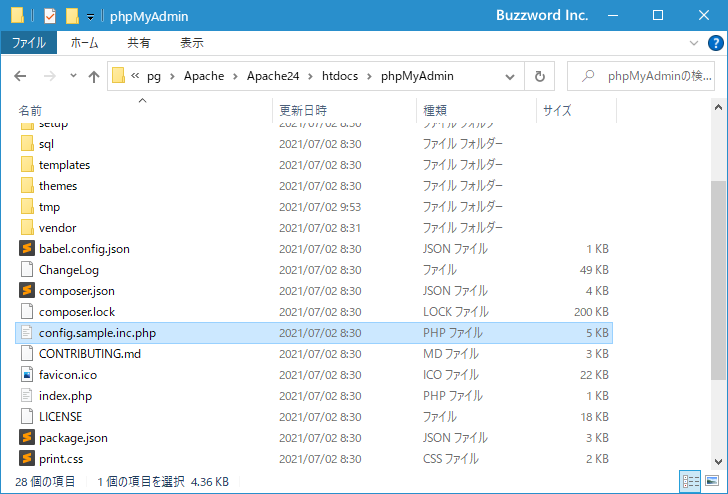Screen dimensions: 728x494
Task: Click the ICO ファイル type cell
Action: click(x=450, y=375)
